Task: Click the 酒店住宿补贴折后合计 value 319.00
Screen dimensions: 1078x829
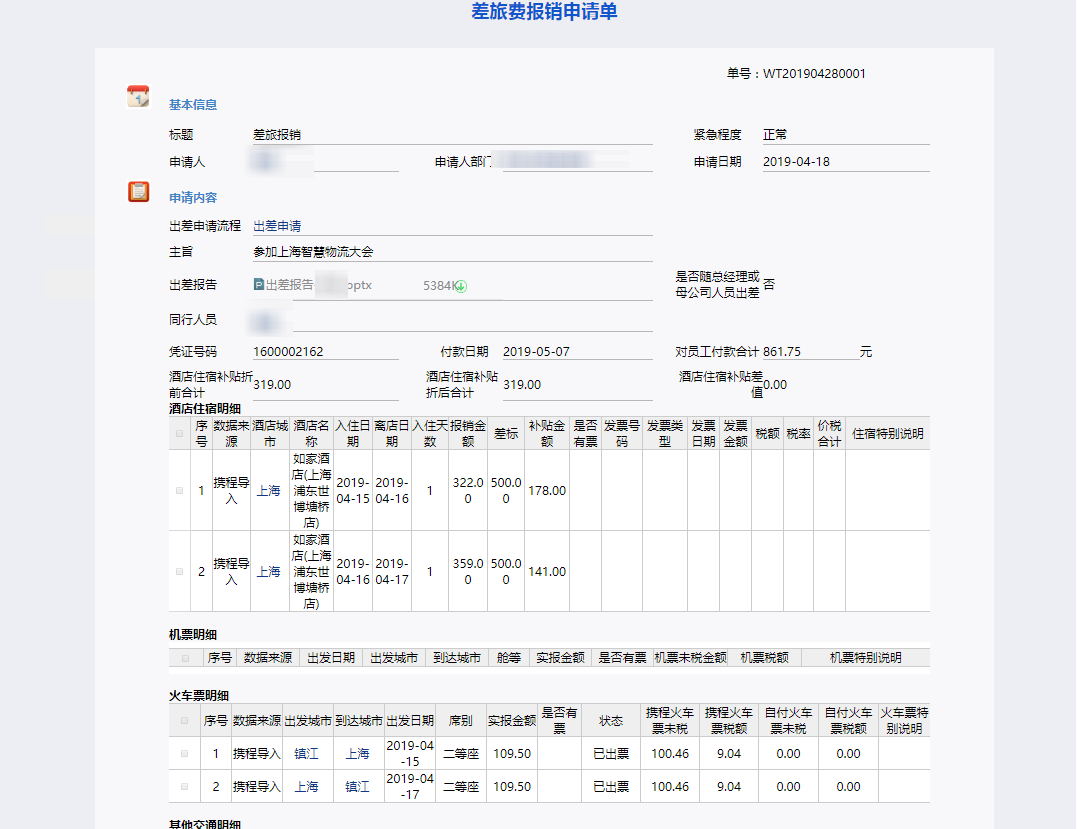Action: coord(522,385)
